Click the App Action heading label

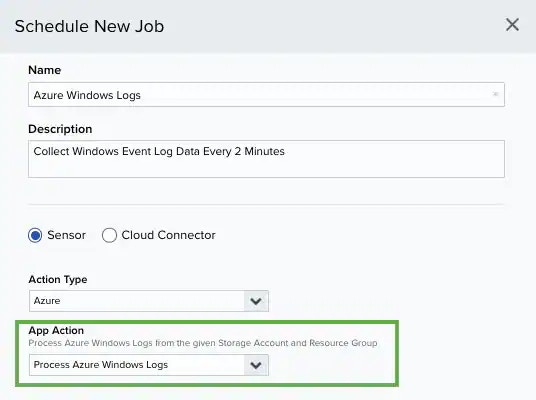pos(56,331)
